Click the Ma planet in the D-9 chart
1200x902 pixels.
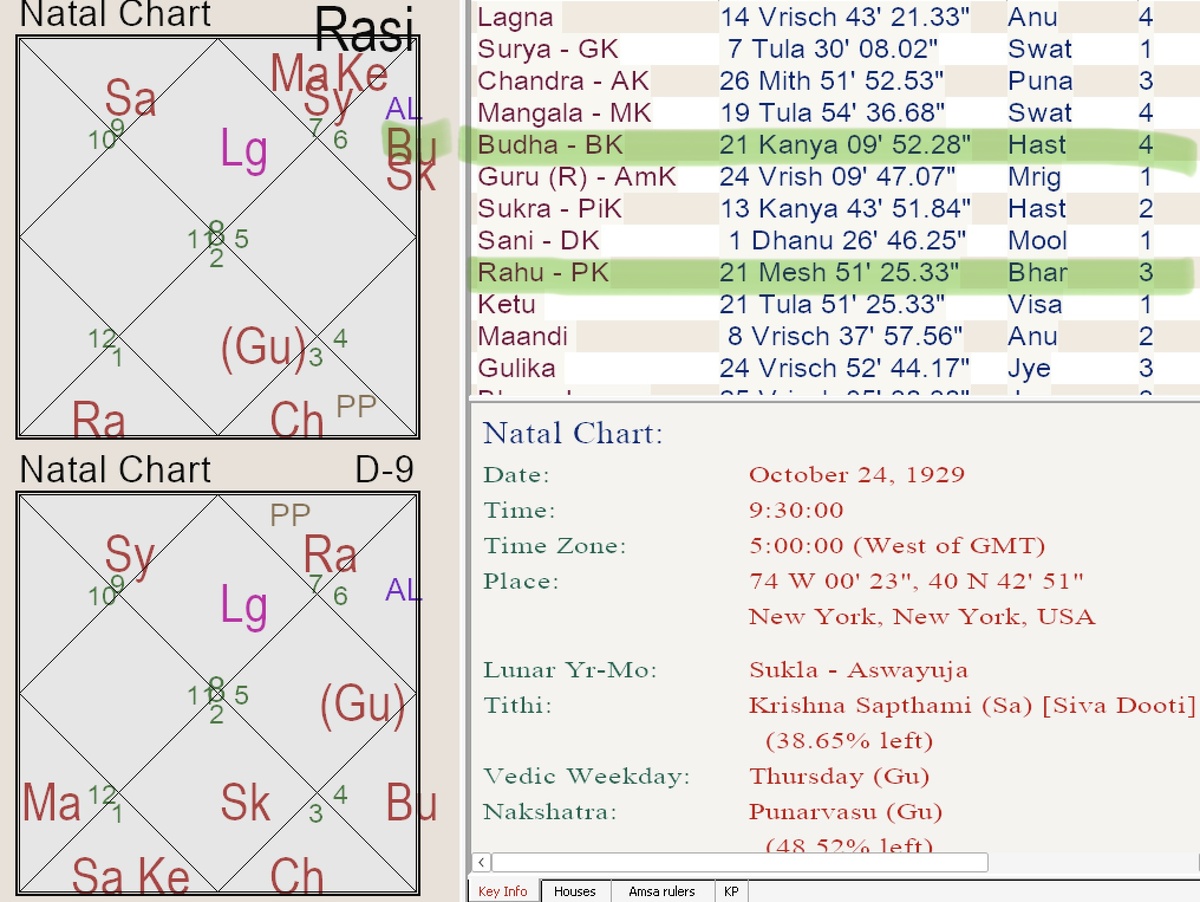coord(52,803)
